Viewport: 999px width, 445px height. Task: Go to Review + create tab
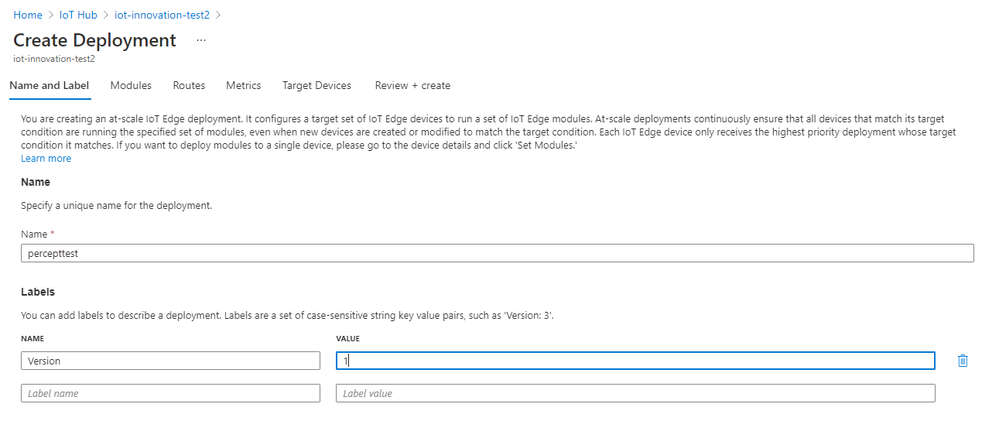pyautogui.click(x=412, y=85)
